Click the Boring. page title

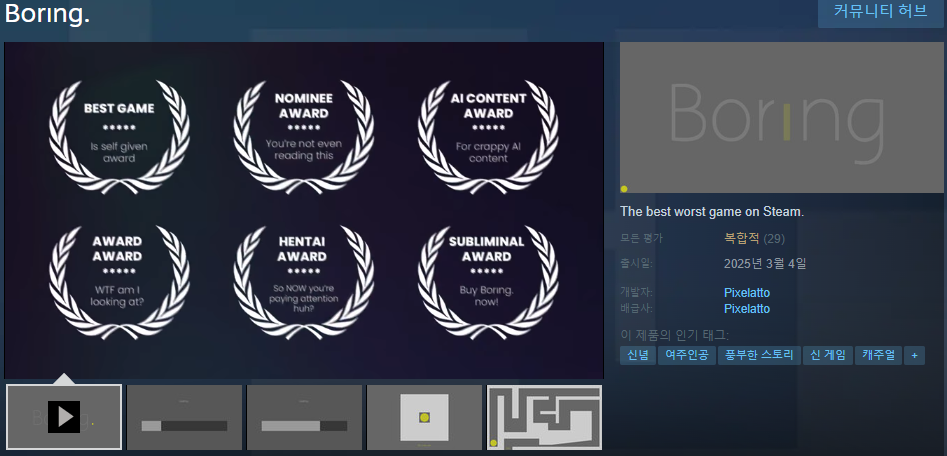(x=47, y=13)
